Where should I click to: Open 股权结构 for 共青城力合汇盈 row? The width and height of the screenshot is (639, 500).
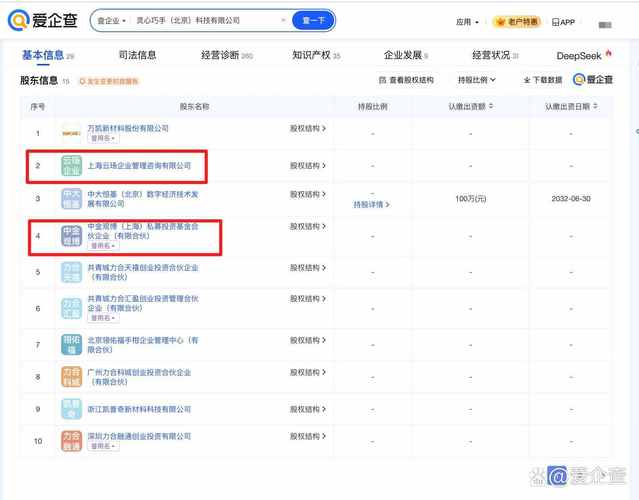(308, 299)
